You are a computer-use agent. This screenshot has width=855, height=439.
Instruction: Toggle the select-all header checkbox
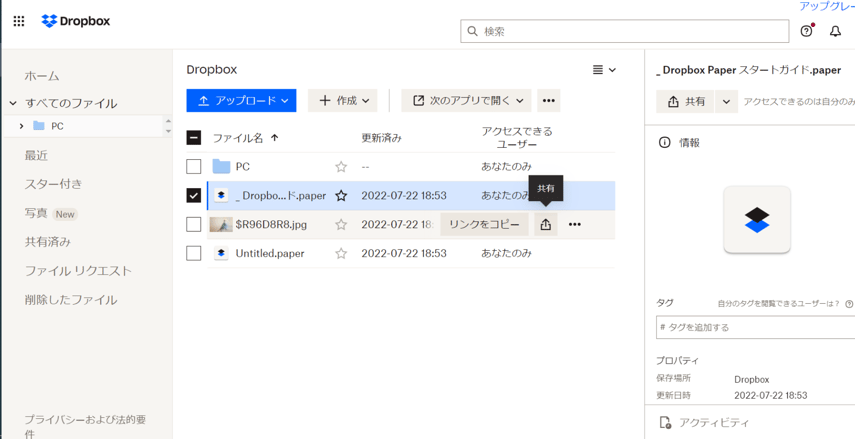click(x=194, y=138)
